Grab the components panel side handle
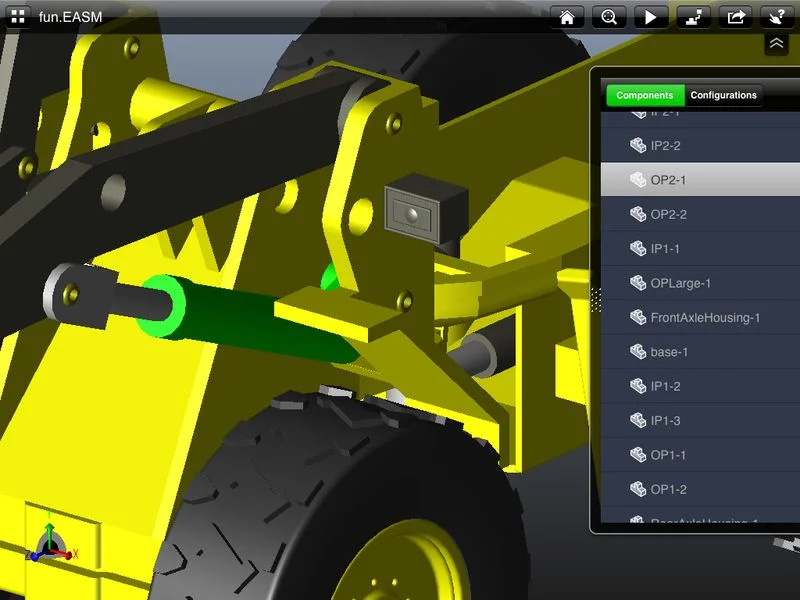This screenshot has height=600, width=800. 594,298
